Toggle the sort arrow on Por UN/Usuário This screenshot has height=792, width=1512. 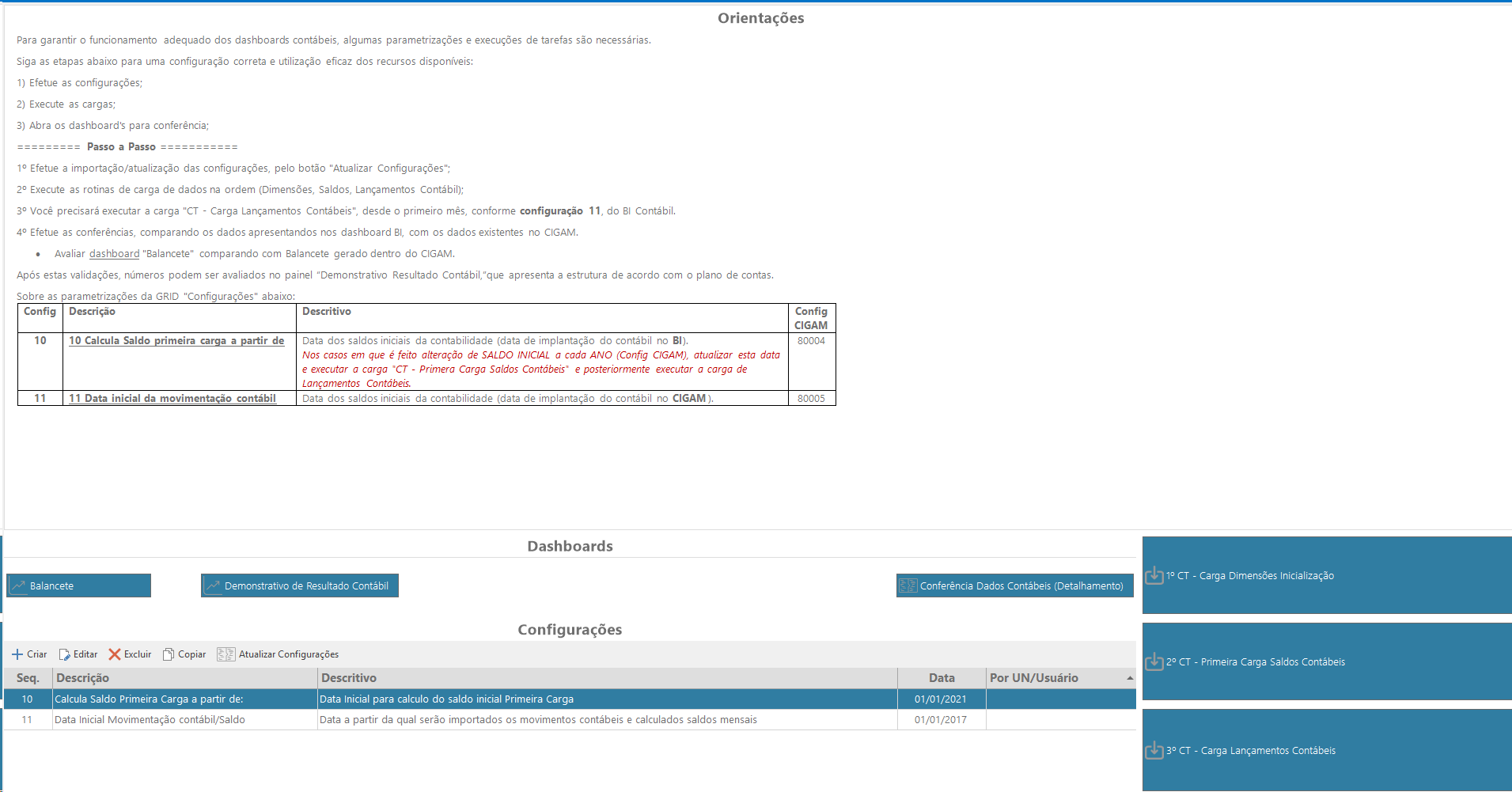(x=1130, y=678)
